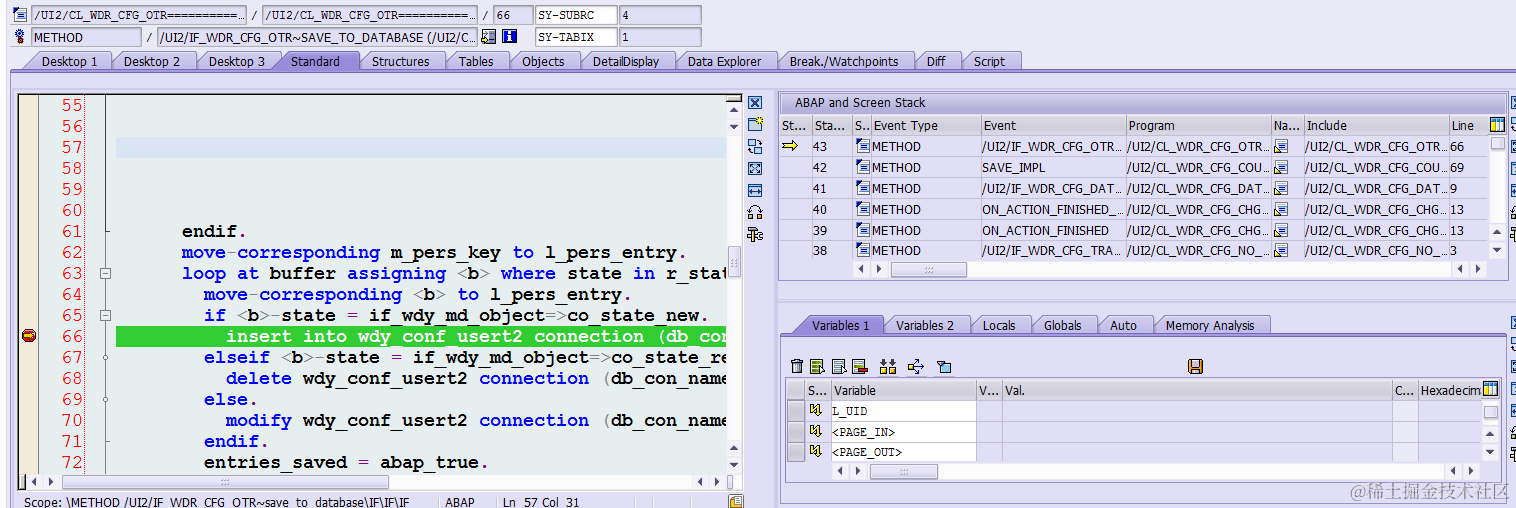
Task: Click the gear icon next to the METHOD field
Action: (x=20, y=37)
